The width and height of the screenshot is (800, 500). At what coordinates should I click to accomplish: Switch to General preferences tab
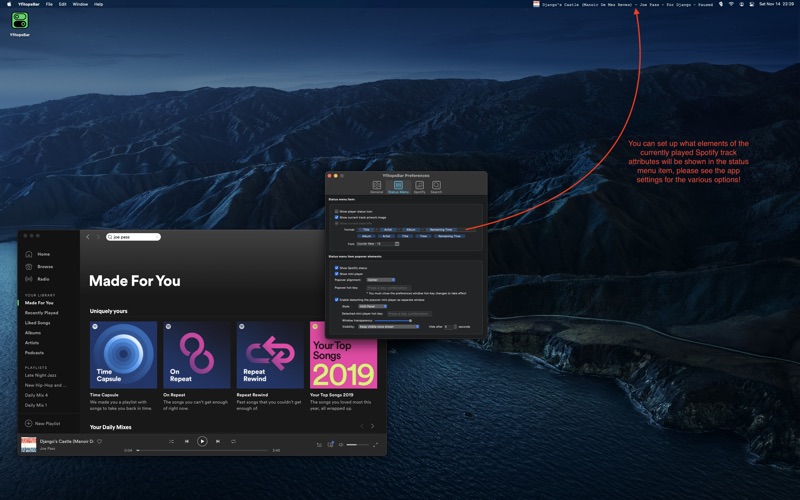(377, 187)
